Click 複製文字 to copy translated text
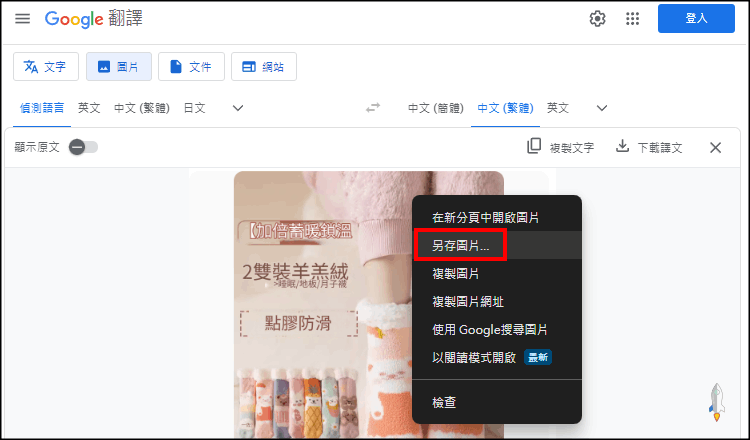Screen dimensions: 750x440 tap(561, 147)
